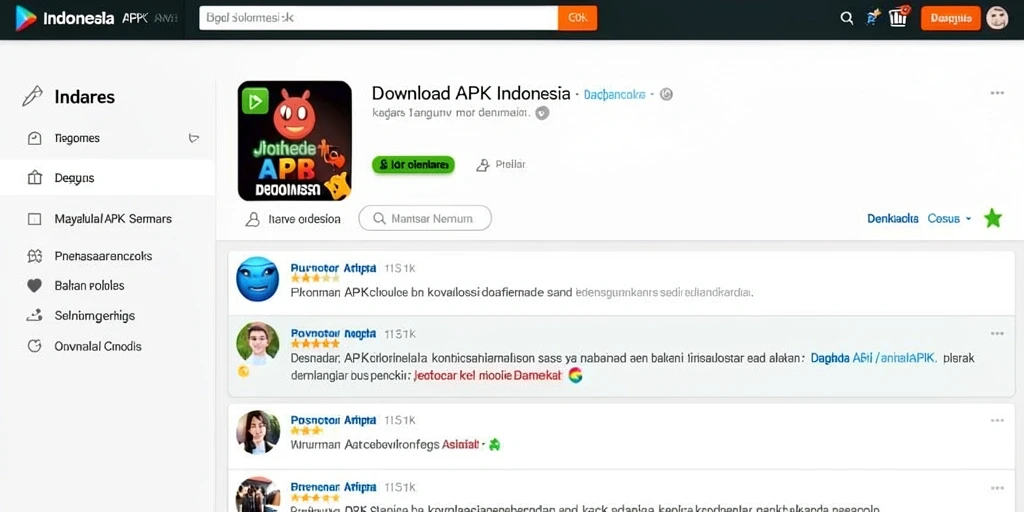The height and width of the screenshot is (512, 1024).
Task: Click the orange Dasgqiis button in header
Action: [950, 18]
